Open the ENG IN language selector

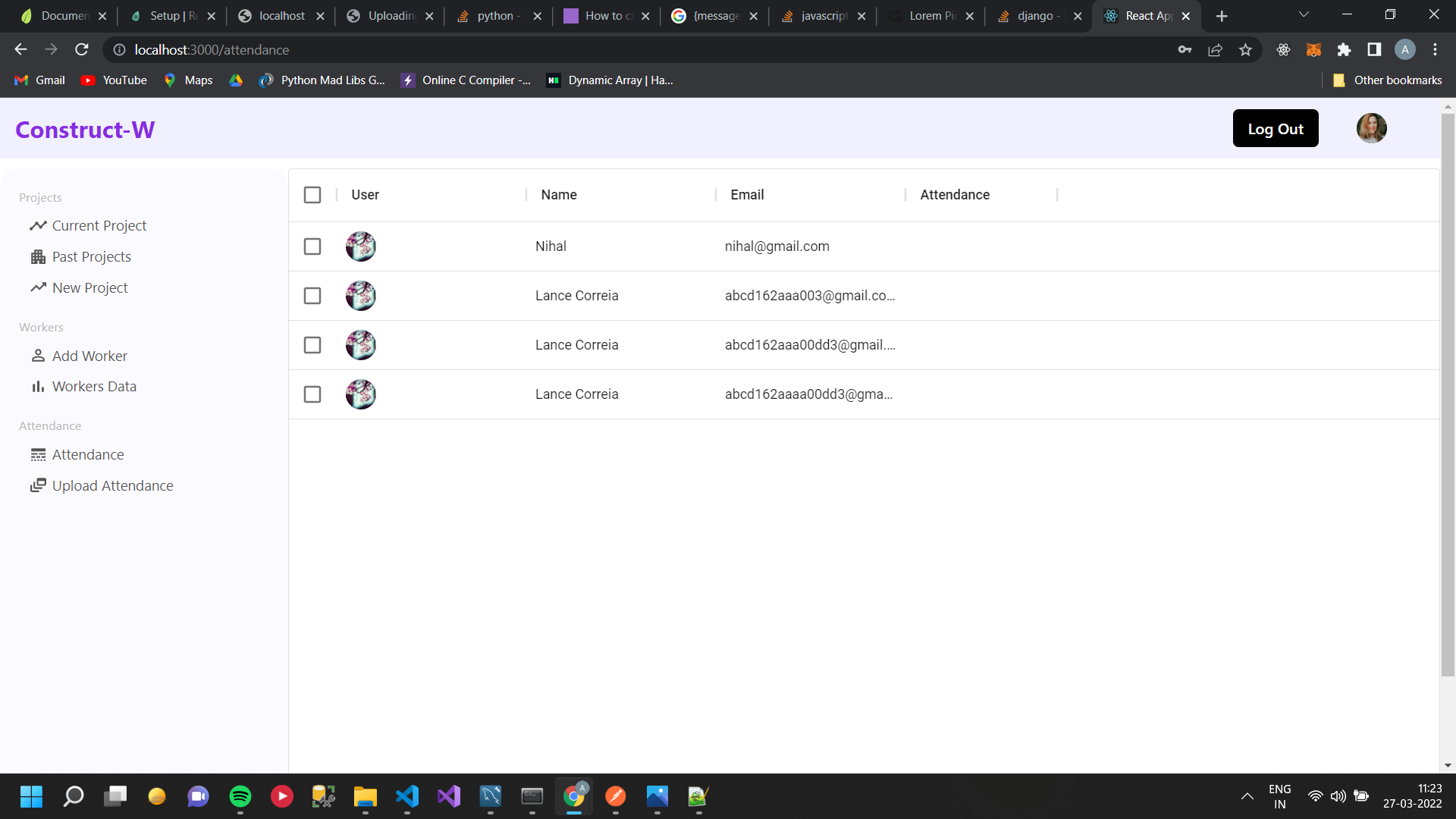click(1280, 796)
